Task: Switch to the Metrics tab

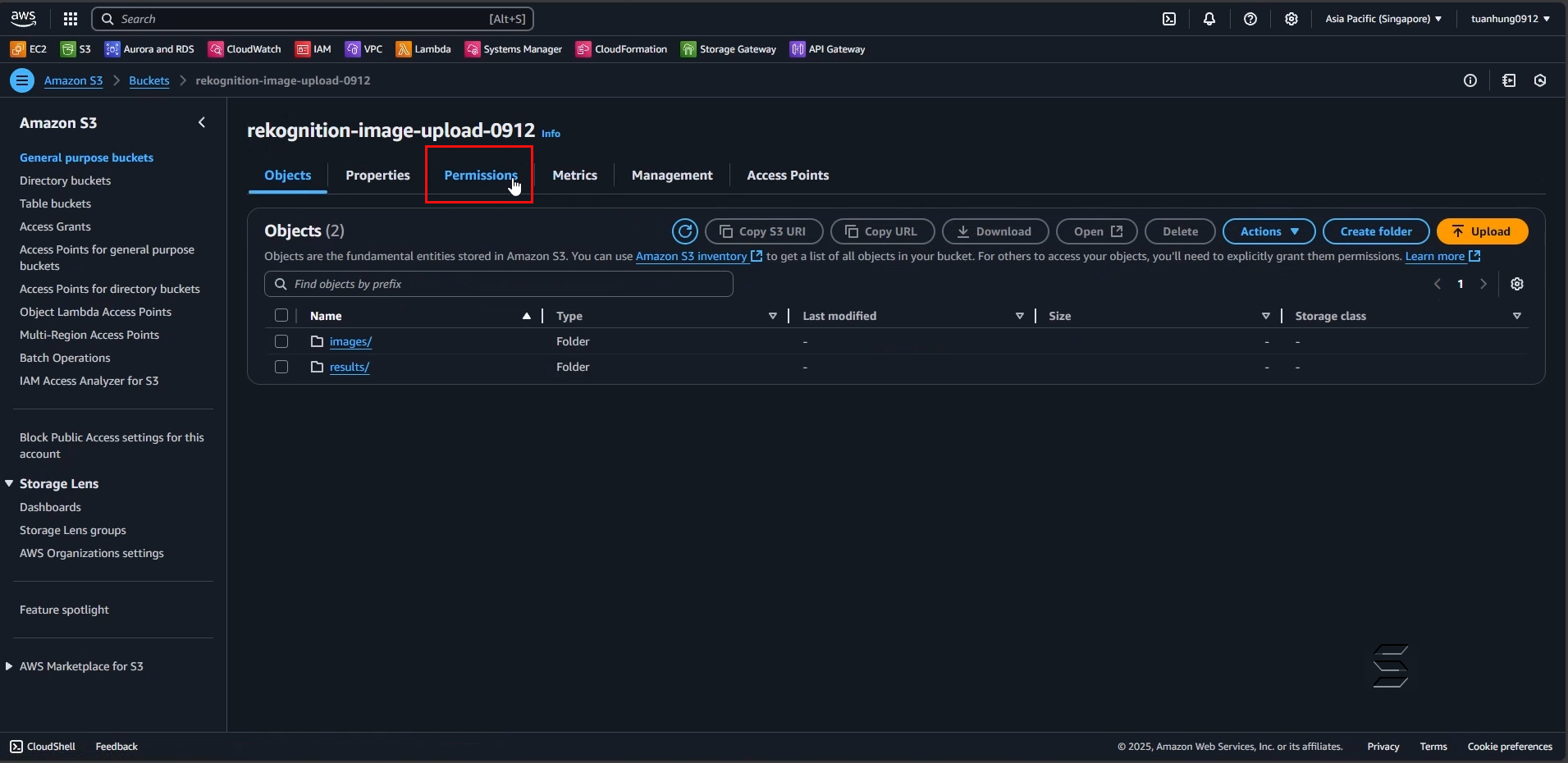Action: point(575,176)
